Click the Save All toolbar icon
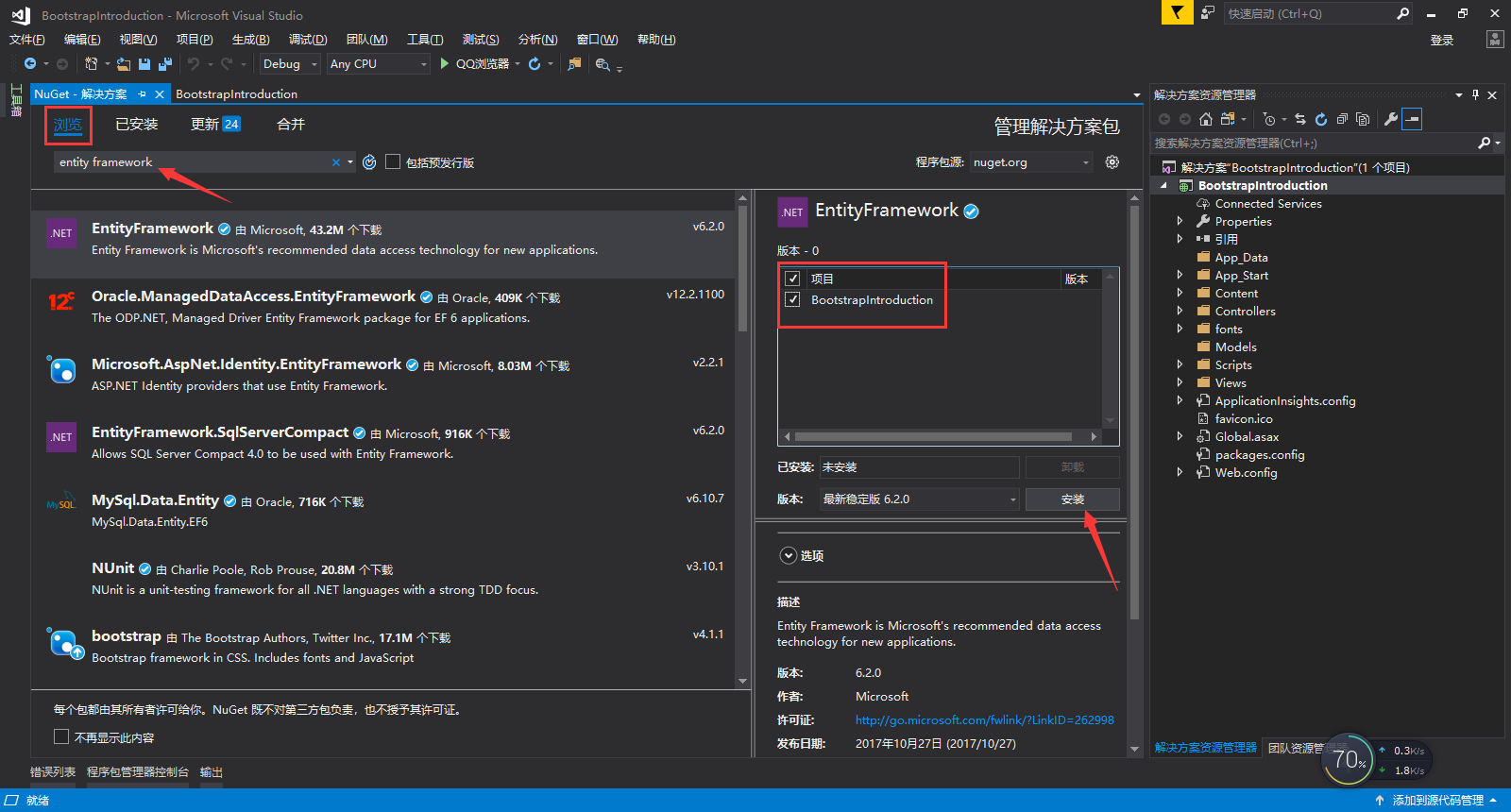This screenshot has height=812, width=1511. [164, 64]
